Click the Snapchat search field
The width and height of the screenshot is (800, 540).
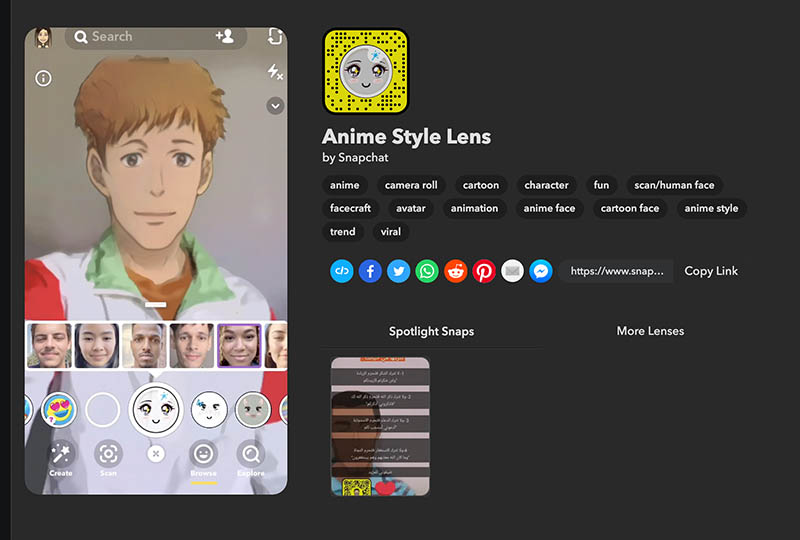[x=130, y=37]
